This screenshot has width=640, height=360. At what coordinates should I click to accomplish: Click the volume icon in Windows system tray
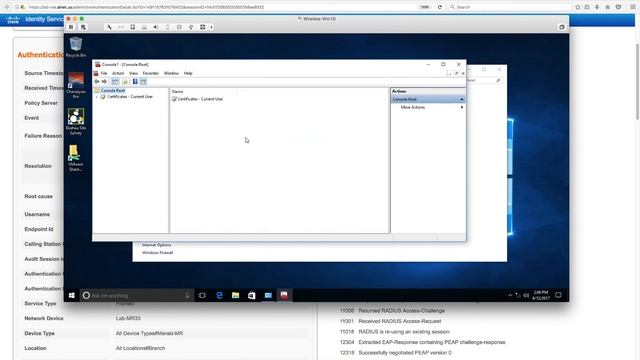pos(526,295)
